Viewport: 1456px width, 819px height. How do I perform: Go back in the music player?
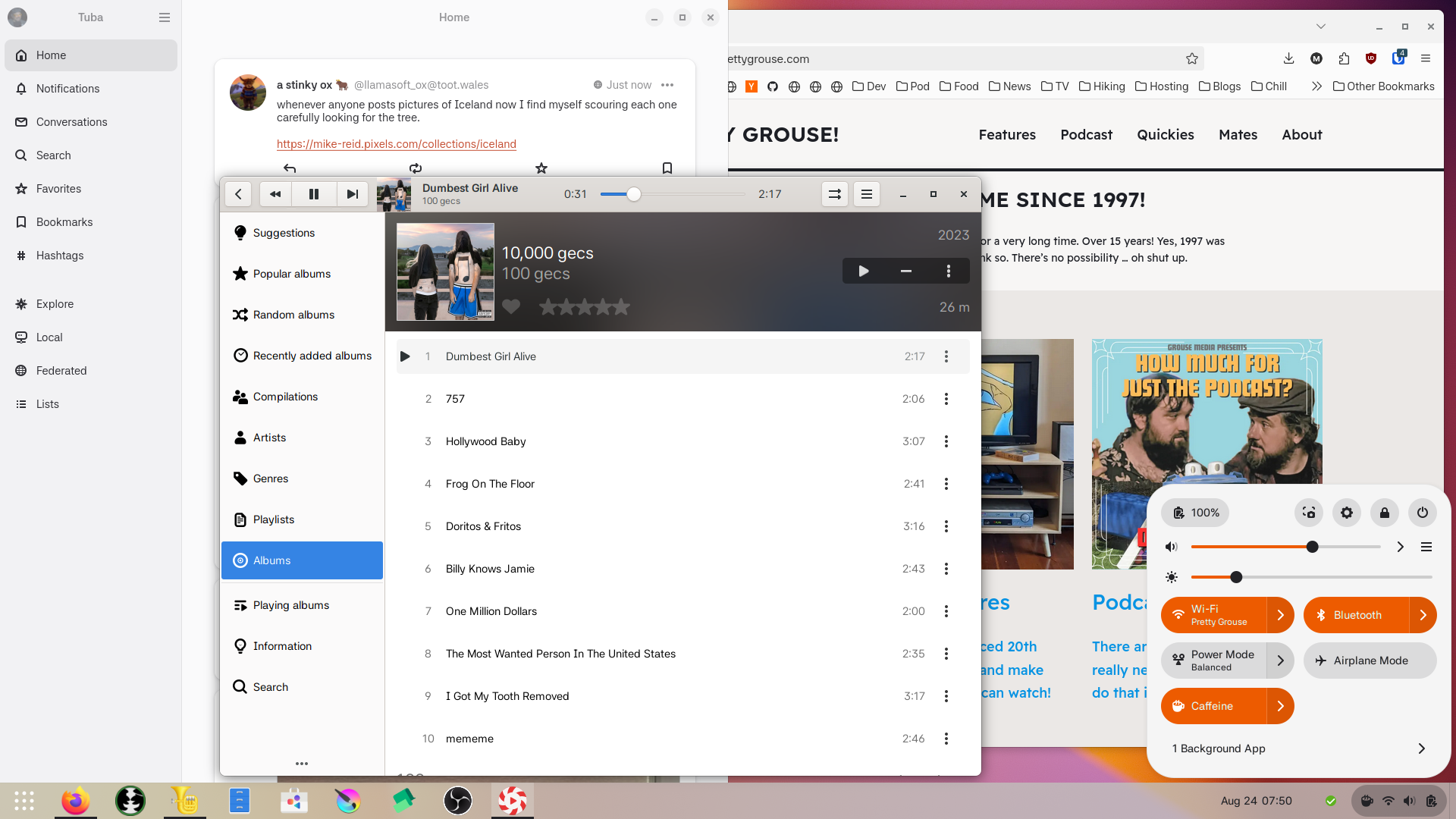pos(238,194)
